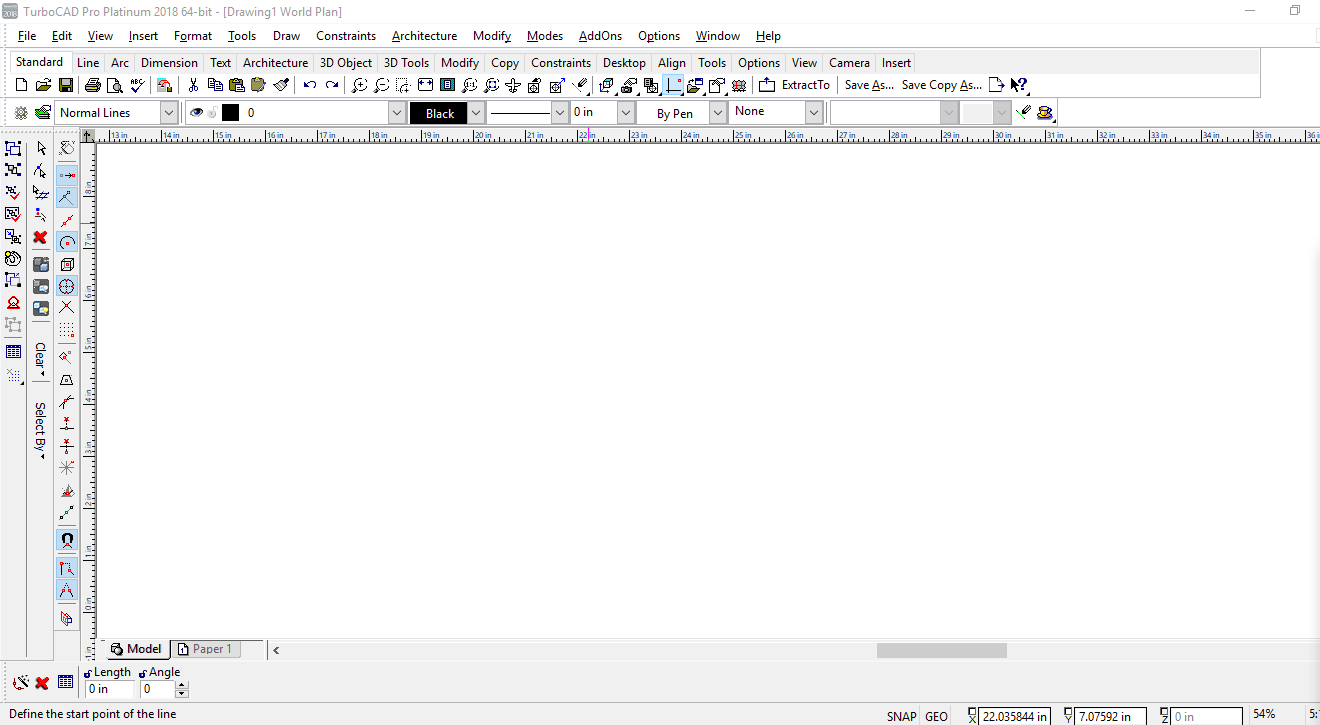1320x725 pixels.
Task: Click the left scroll arrow beside Paper 1
Action: (x=276, y=650)
